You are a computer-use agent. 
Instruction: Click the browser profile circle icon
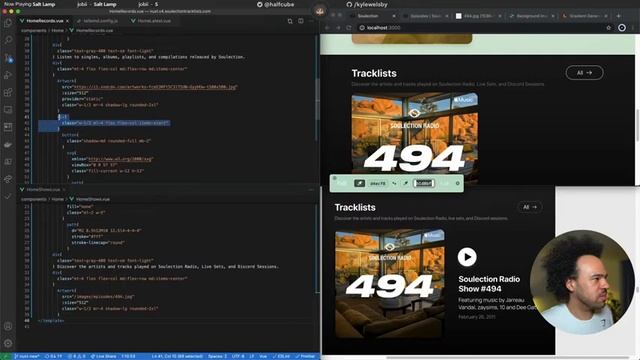coord(622,28)
